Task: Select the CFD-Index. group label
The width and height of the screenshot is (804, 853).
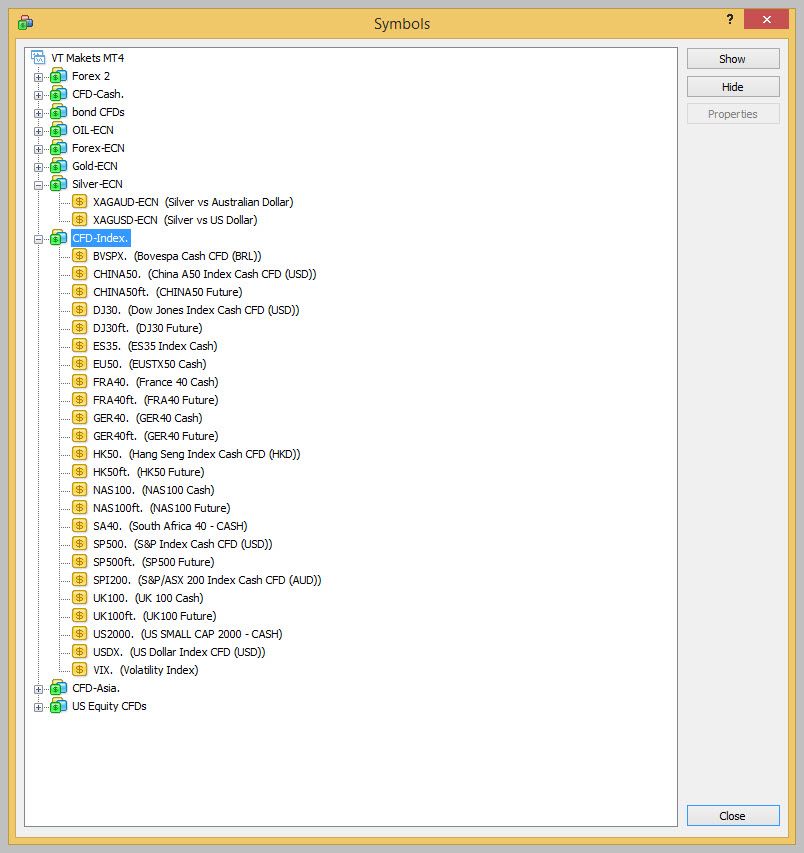Action: pos(101,238)
